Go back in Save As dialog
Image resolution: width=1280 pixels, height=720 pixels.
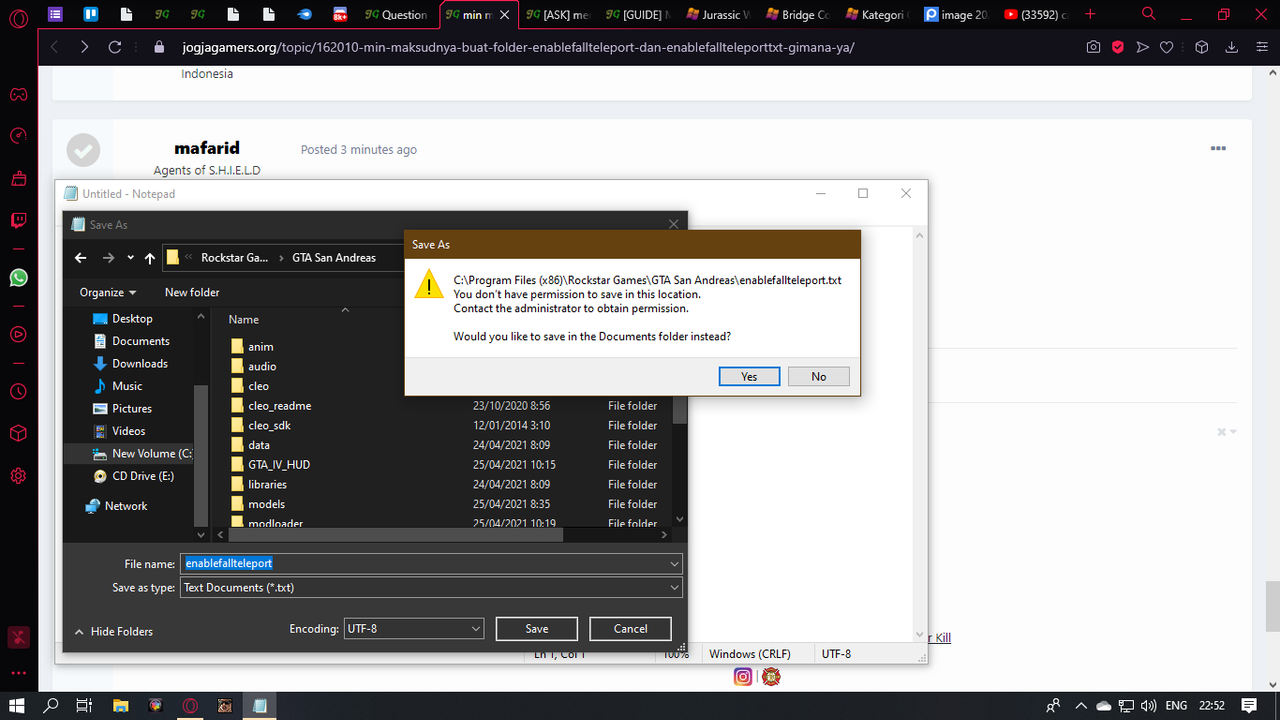pos(81,258)
